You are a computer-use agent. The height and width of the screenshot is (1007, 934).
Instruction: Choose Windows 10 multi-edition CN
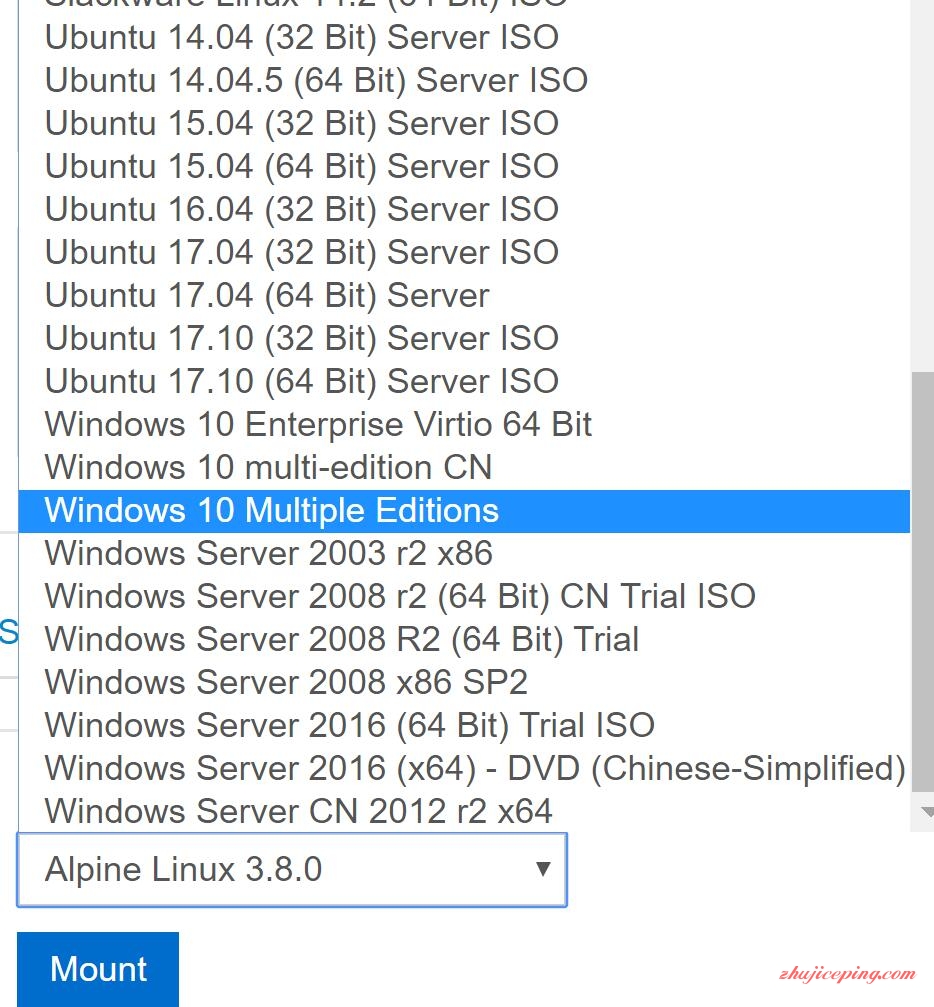tap(464, 468)
